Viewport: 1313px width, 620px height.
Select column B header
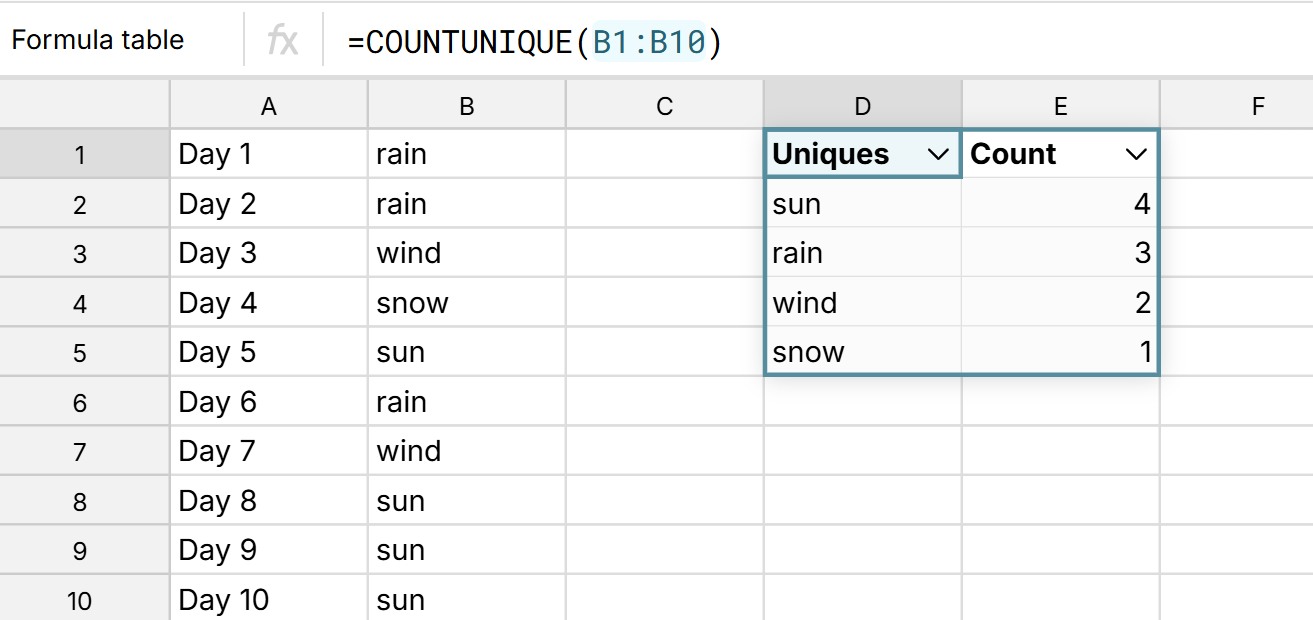466,106
